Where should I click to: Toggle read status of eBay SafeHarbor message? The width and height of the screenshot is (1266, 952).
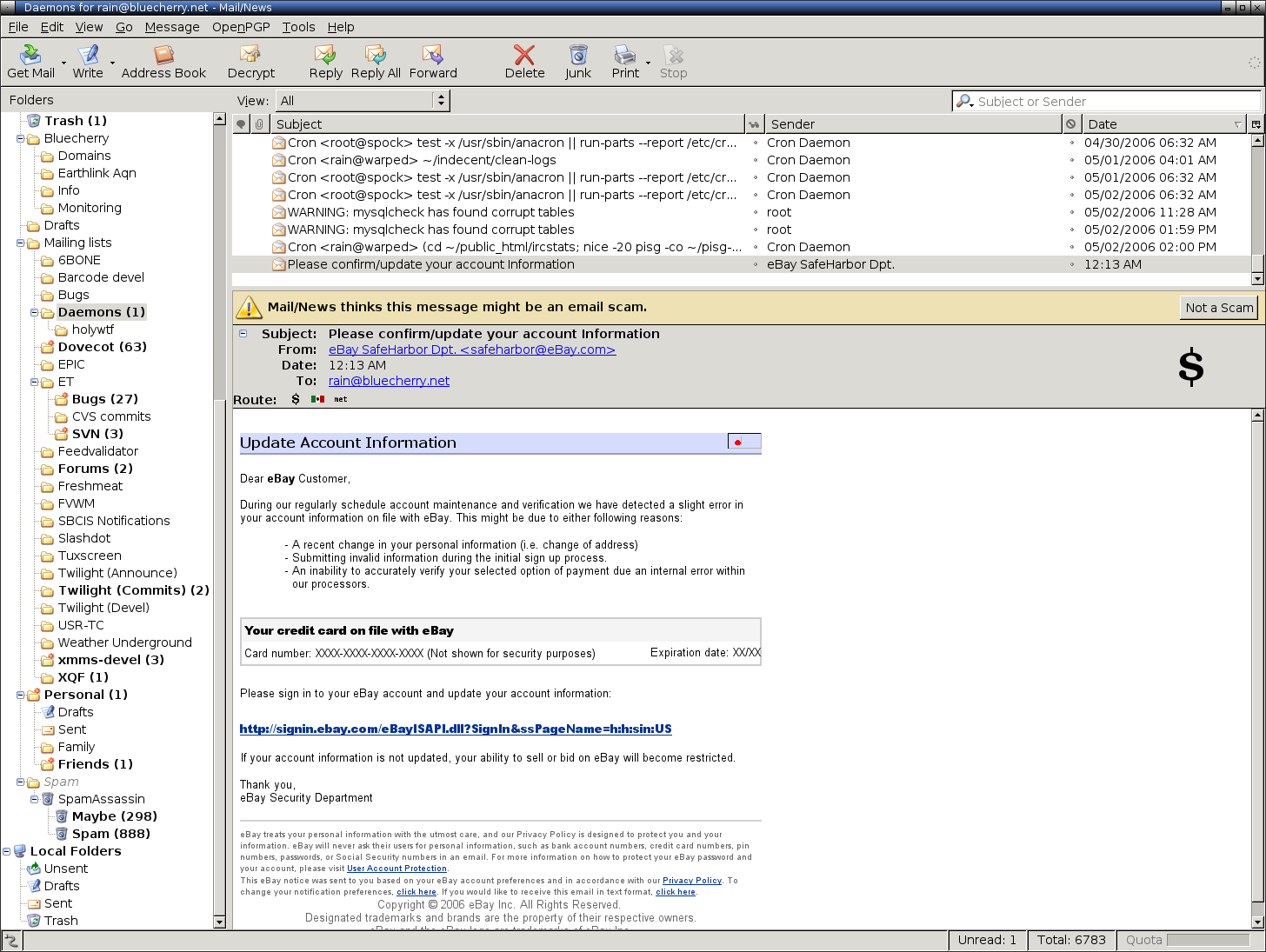coord(755,264)
